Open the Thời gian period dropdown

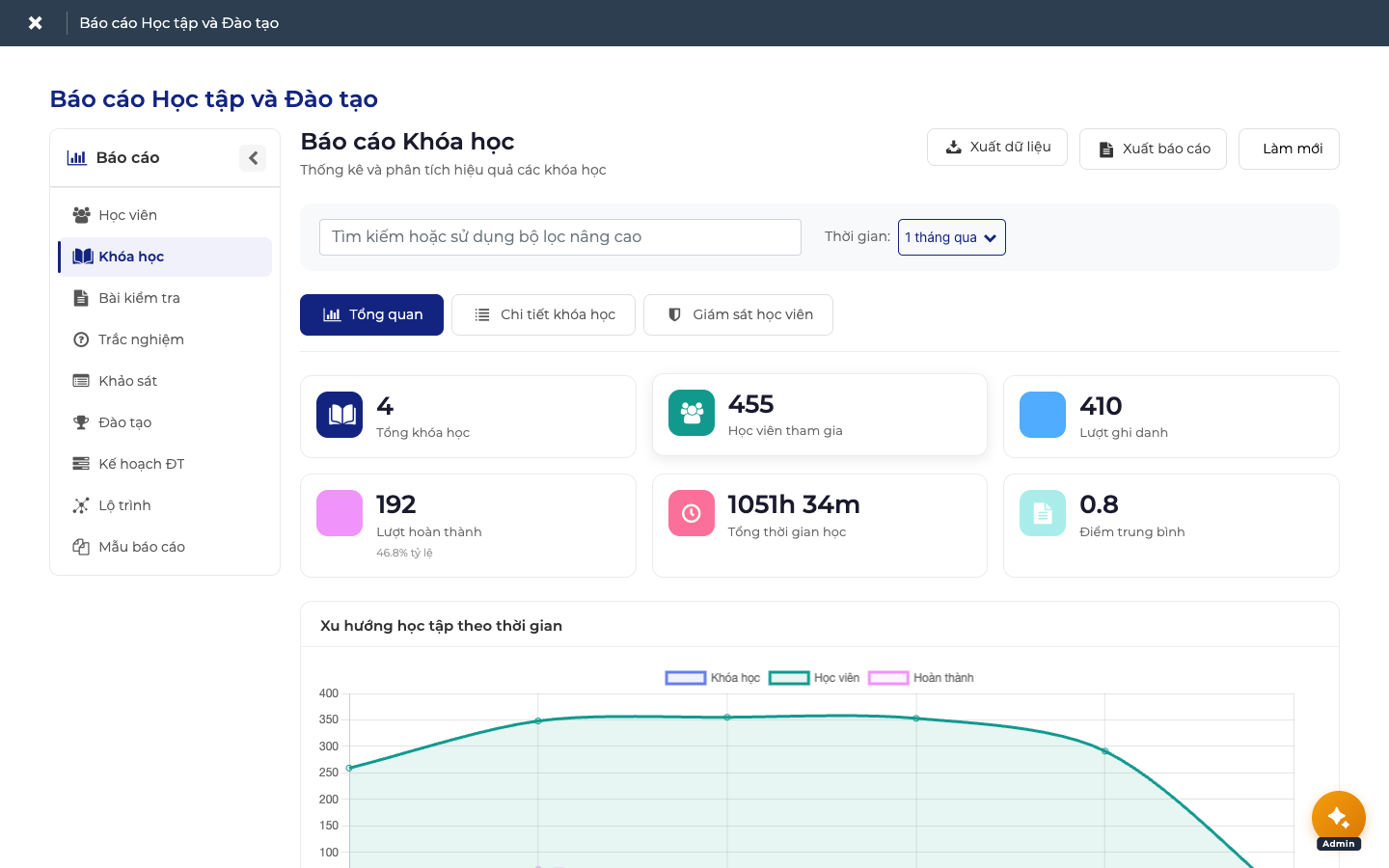952,237
